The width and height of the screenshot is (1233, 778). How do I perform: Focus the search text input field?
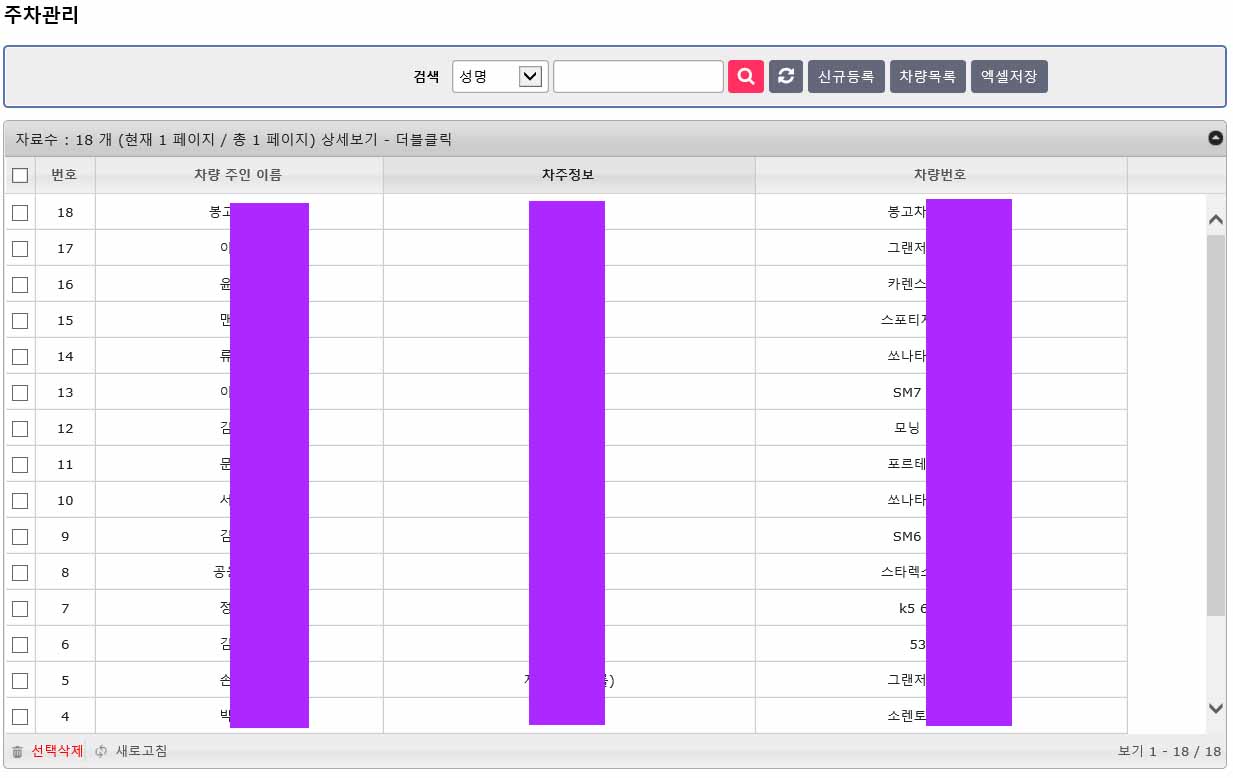638,76
